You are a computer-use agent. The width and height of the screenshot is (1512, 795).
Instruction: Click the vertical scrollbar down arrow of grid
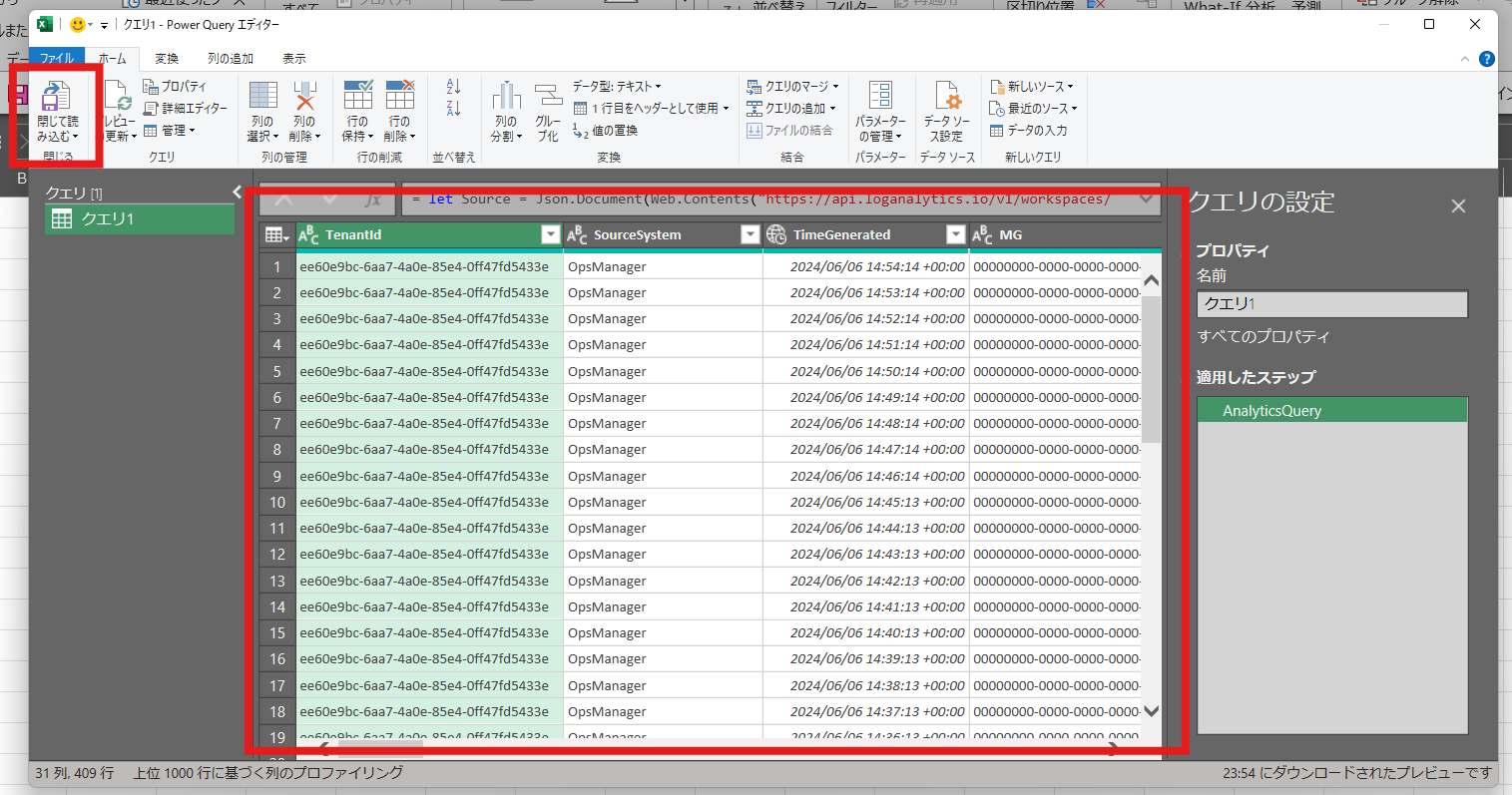coord(1151,712)
